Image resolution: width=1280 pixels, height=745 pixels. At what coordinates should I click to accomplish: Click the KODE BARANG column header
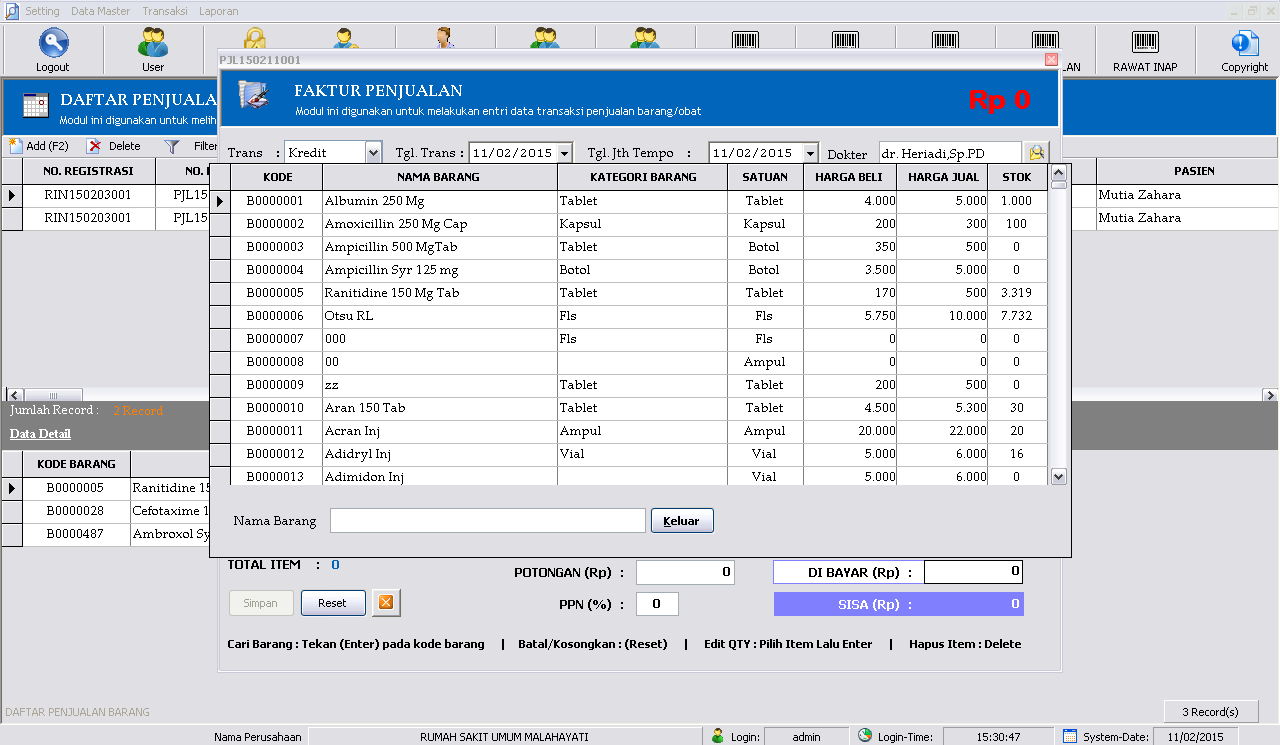76,464
